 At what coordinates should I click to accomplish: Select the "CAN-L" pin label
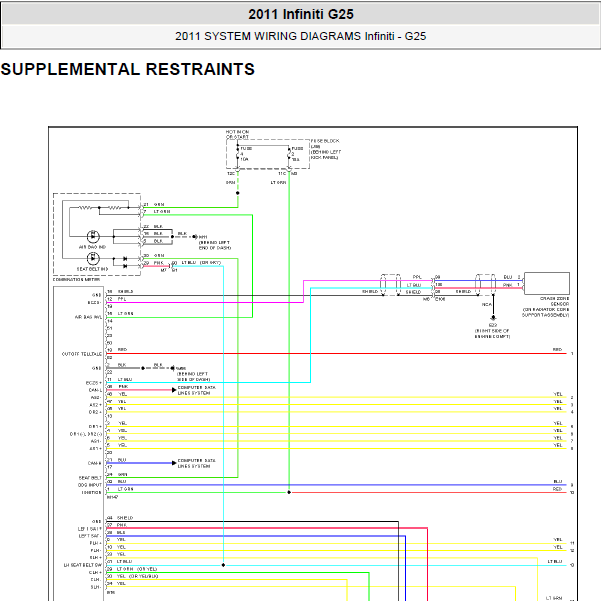[x=95, y=390]
